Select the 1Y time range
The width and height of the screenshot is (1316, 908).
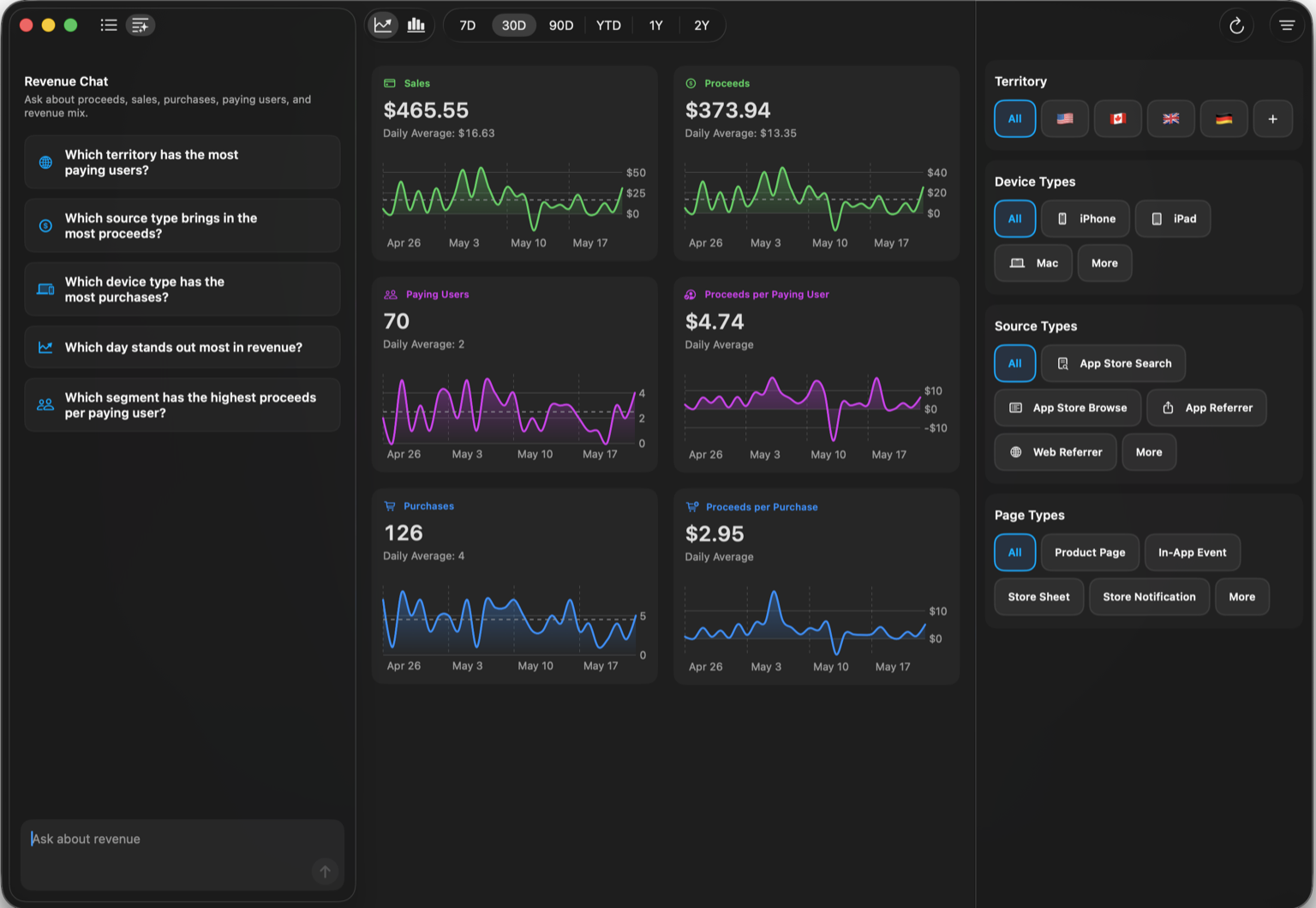656,26
